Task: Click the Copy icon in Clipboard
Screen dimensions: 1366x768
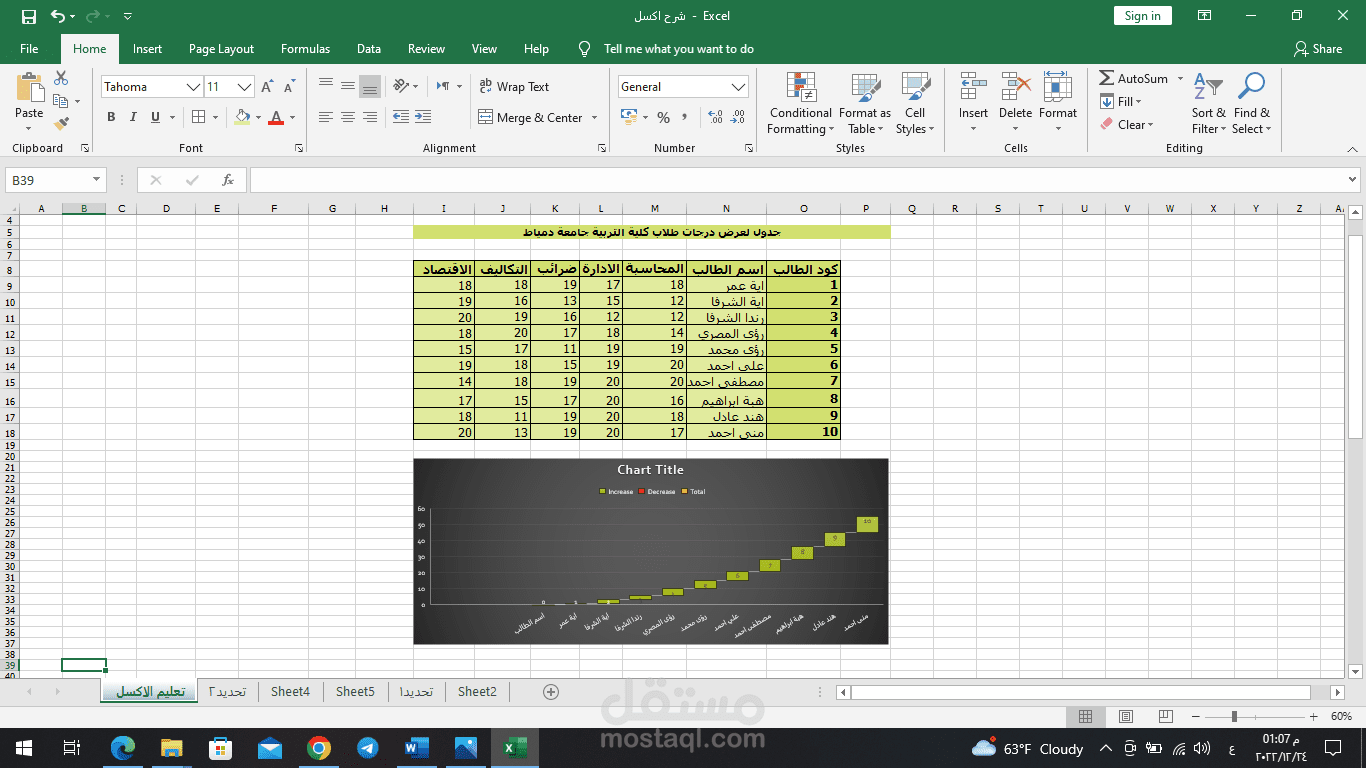Action: 60,101
